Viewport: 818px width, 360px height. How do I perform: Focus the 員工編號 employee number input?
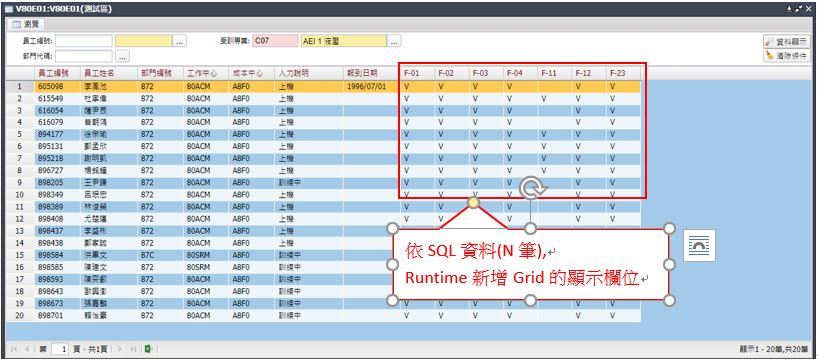[83, 41]
